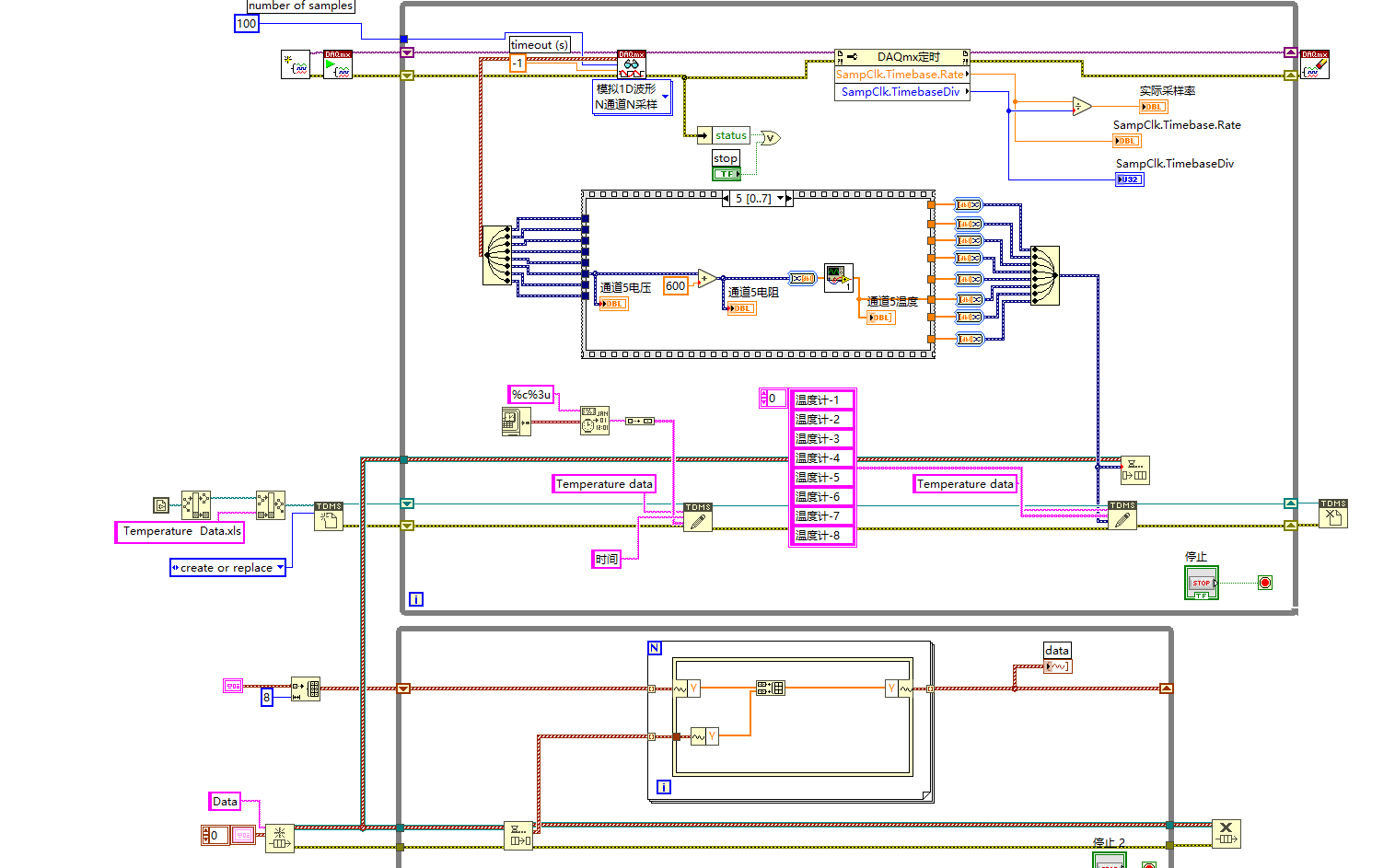Click the current VI path constant
This screenshot has height=868, width=1395.
[x=161, y=504]
